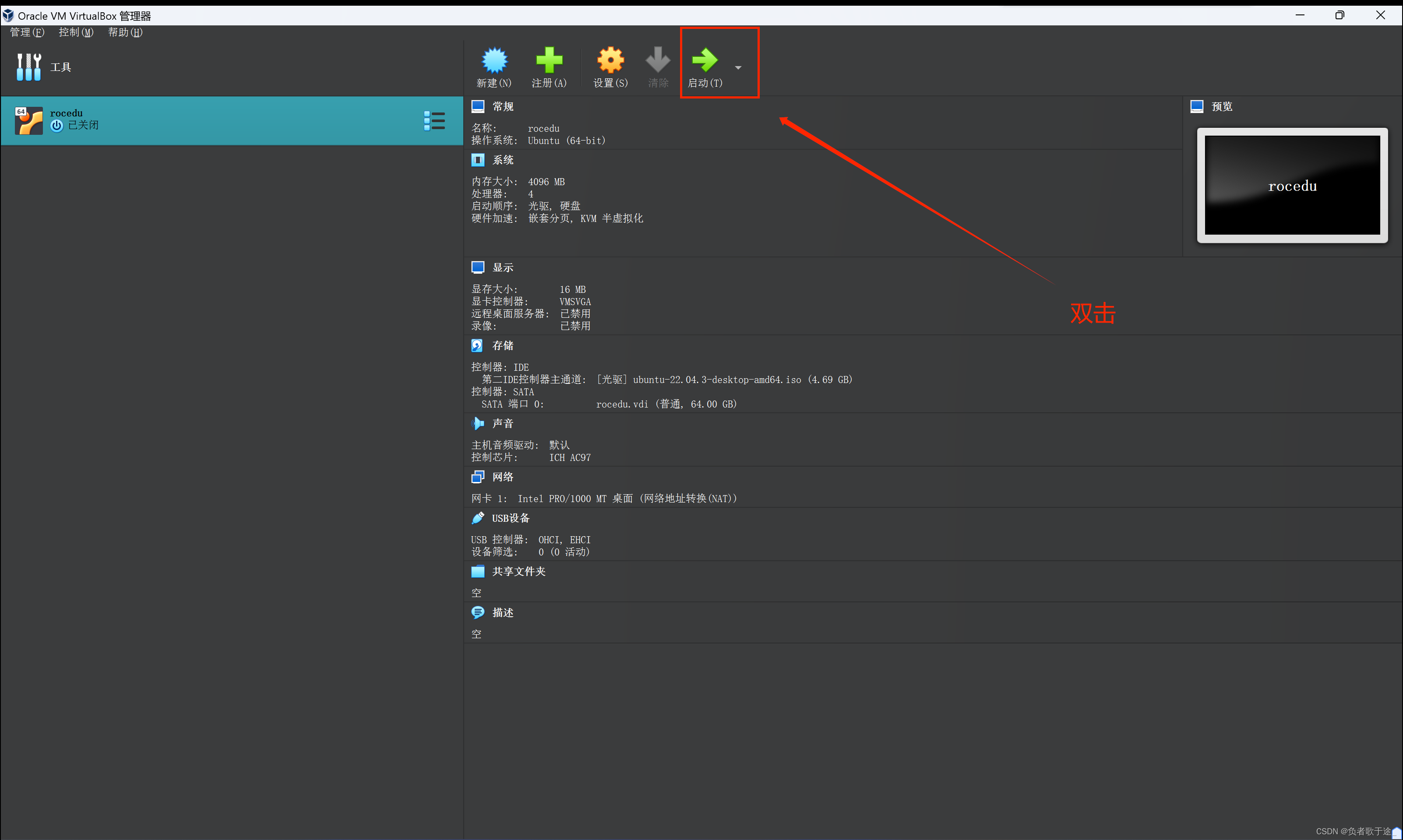1403x840 pixels.
Task: Close the VirtualBox manager window
Action: (x=1380, y=15)
